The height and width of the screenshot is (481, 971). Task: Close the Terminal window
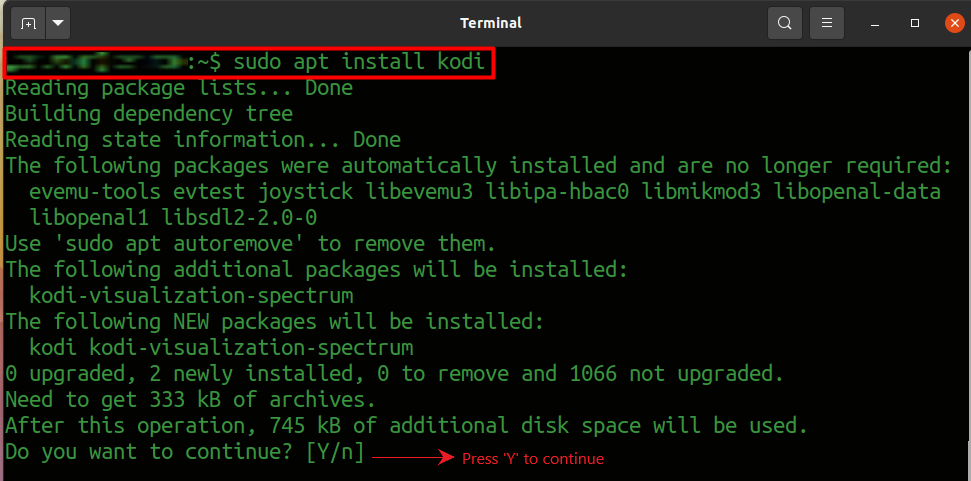click(x=954, y=24)
